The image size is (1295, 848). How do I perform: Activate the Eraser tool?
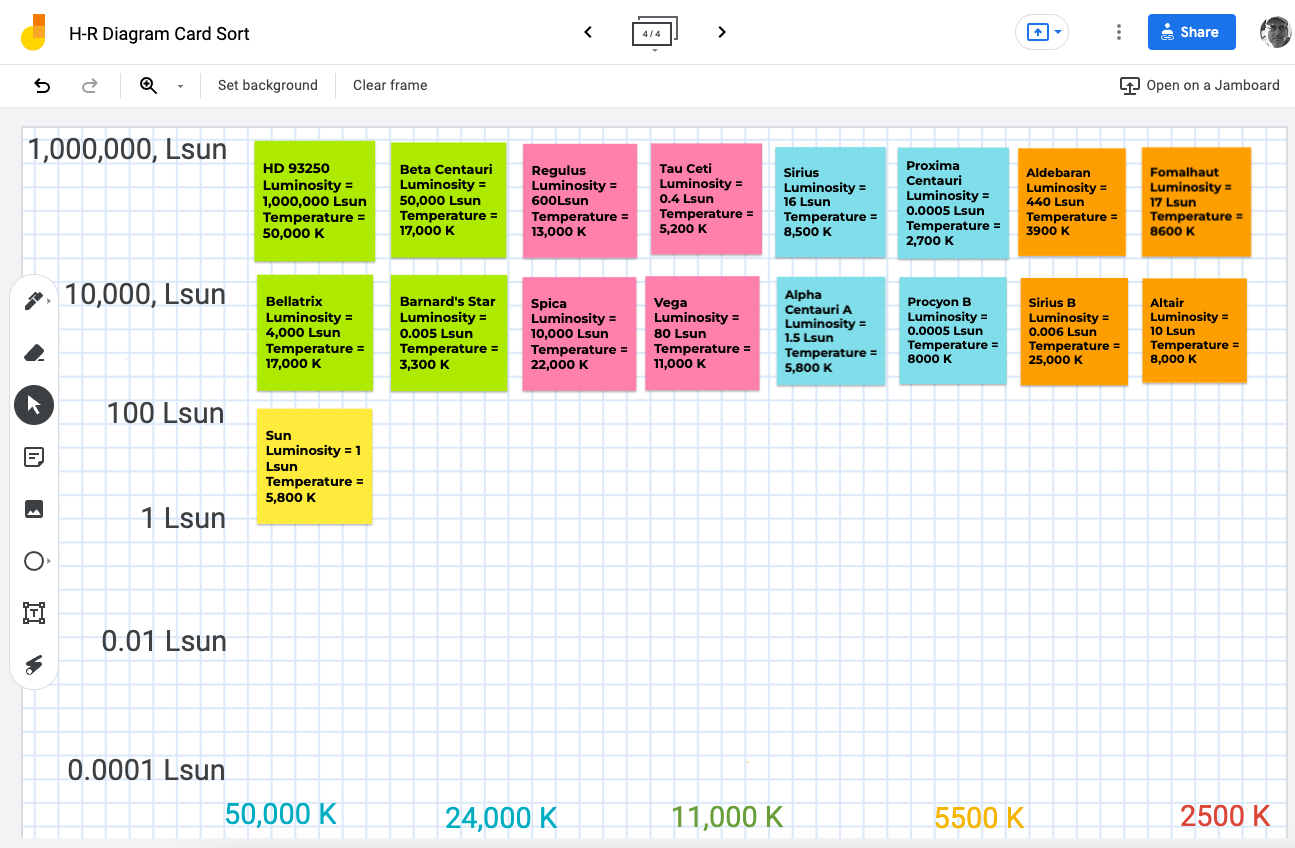[x=34, y=353]
